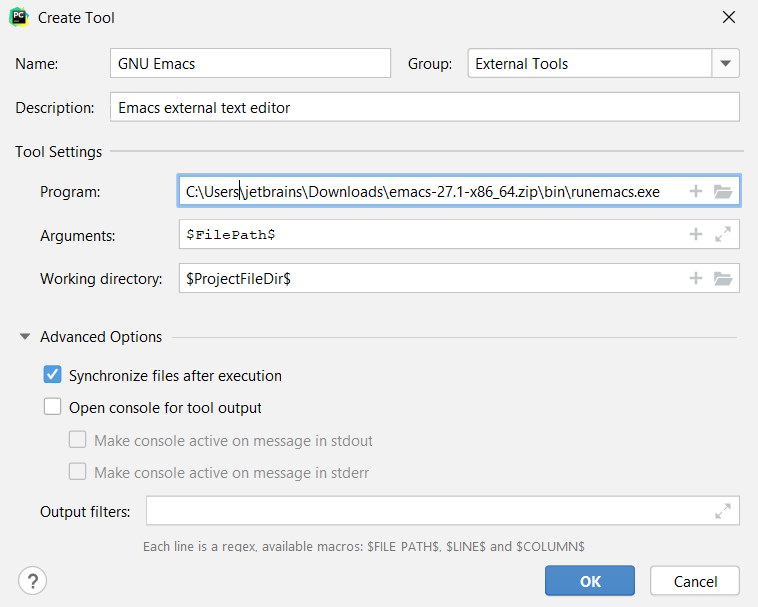758x607 pixels.
Task: Insert macro in Working directory field
Action: pos(696,279)
